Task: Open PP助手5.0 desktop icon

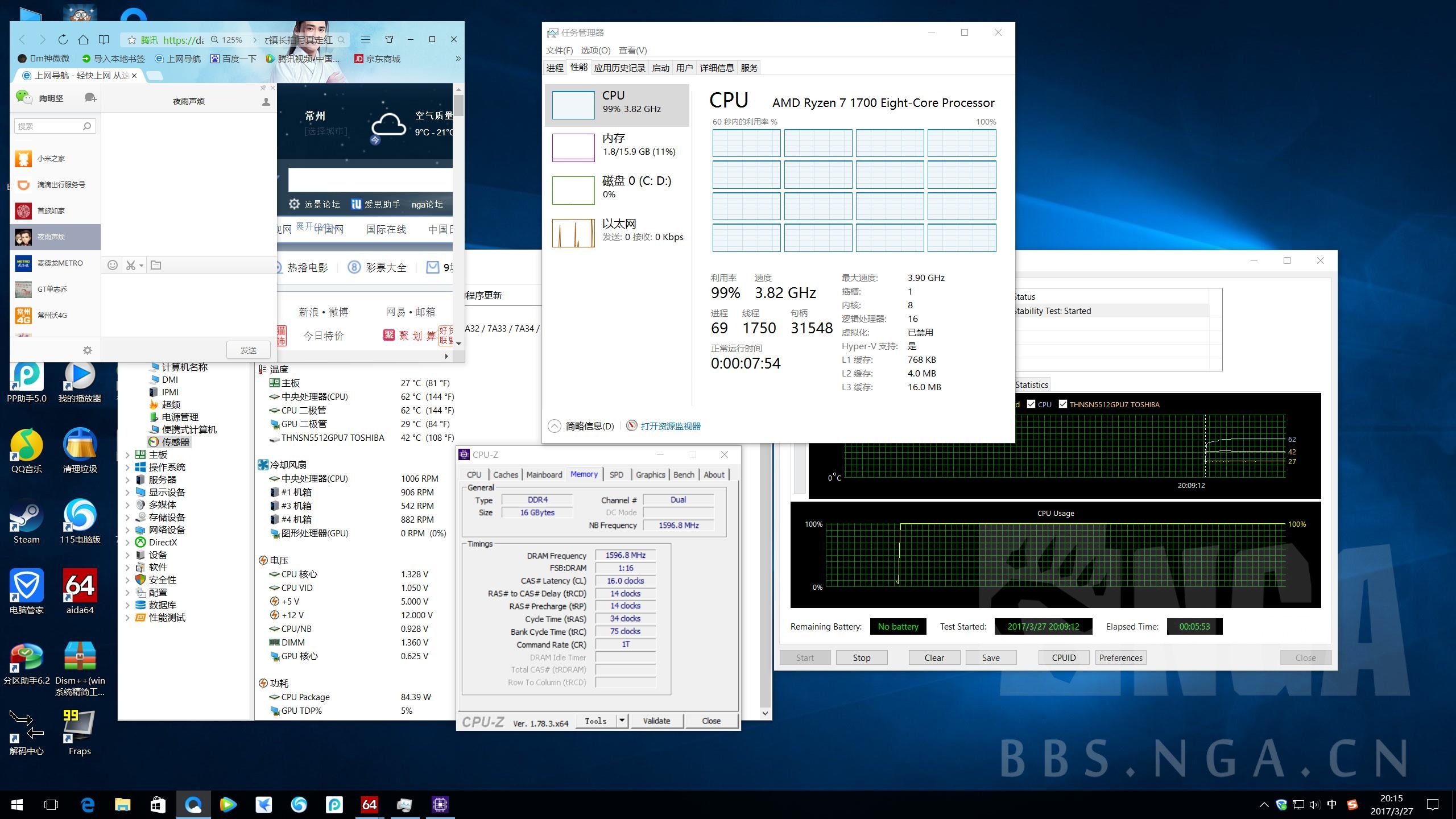Action: click(x=27, y=382)
